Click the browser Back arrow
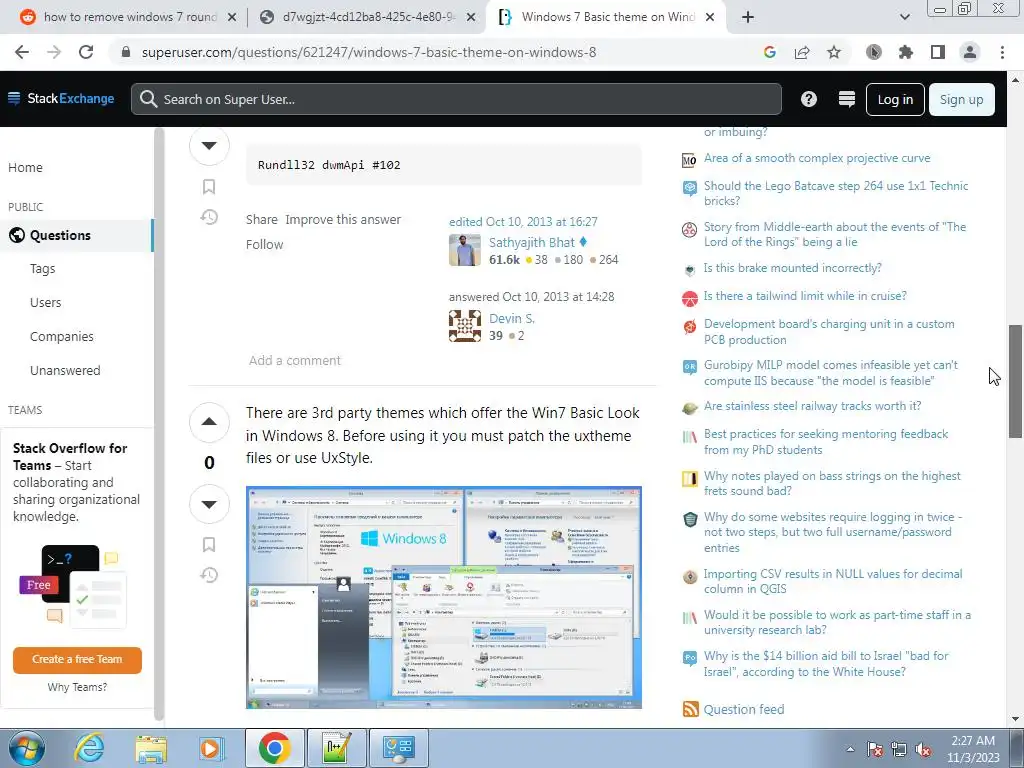The height and width of the screenshot is (768, 1024). pos(22,52)
